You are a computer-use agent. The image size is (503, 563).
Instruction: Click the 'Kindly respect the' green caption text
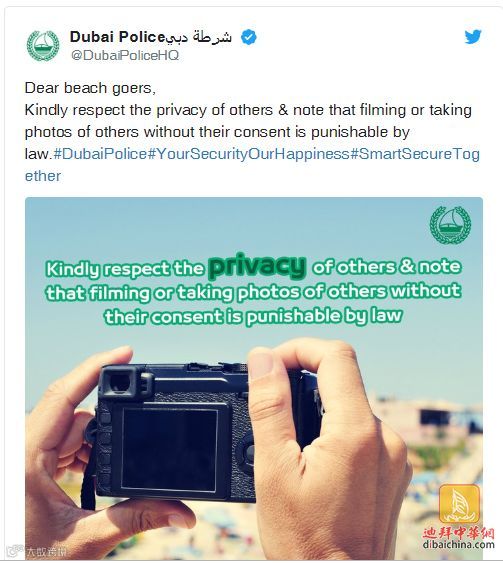(125, 269)
